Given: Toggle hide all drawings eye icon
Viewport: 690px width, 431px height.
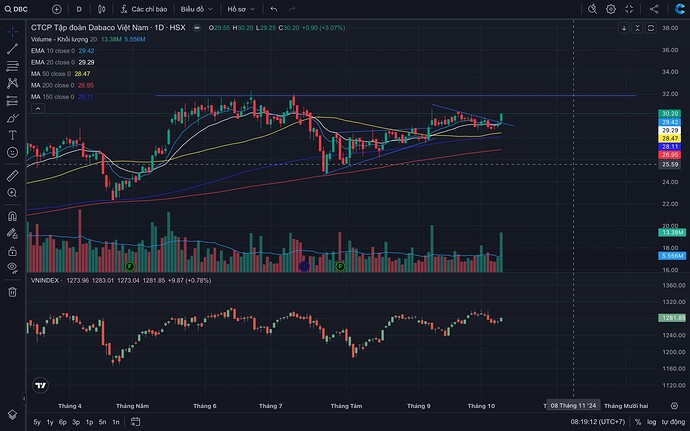Looking at the screenshot, I should [x=11, y=269].
